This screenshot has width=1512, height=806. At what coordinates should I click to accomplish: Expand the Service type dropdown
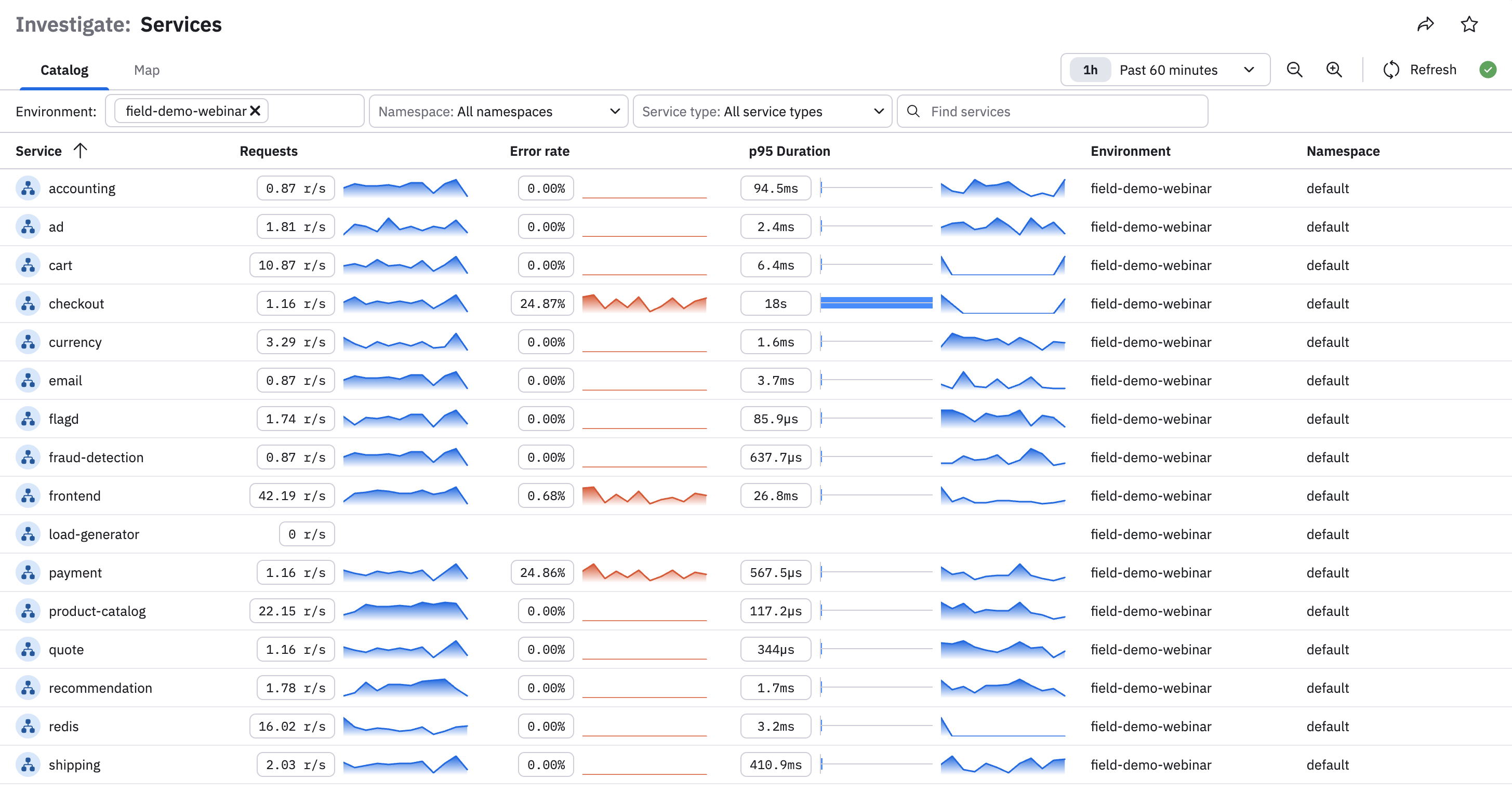762,112
